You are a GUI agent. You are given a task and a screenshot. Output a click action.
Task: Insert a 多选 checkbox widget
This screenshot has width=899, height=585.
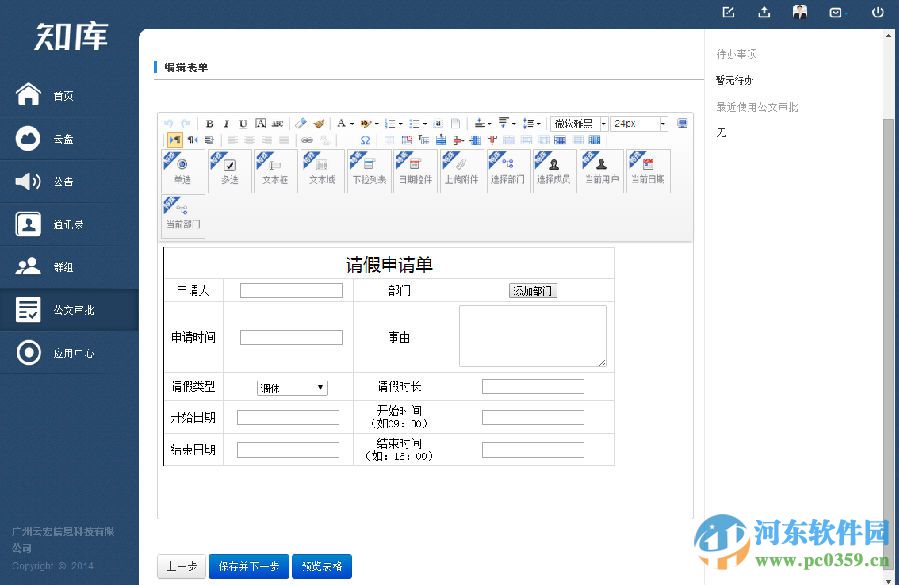click(x=229, y=170)
